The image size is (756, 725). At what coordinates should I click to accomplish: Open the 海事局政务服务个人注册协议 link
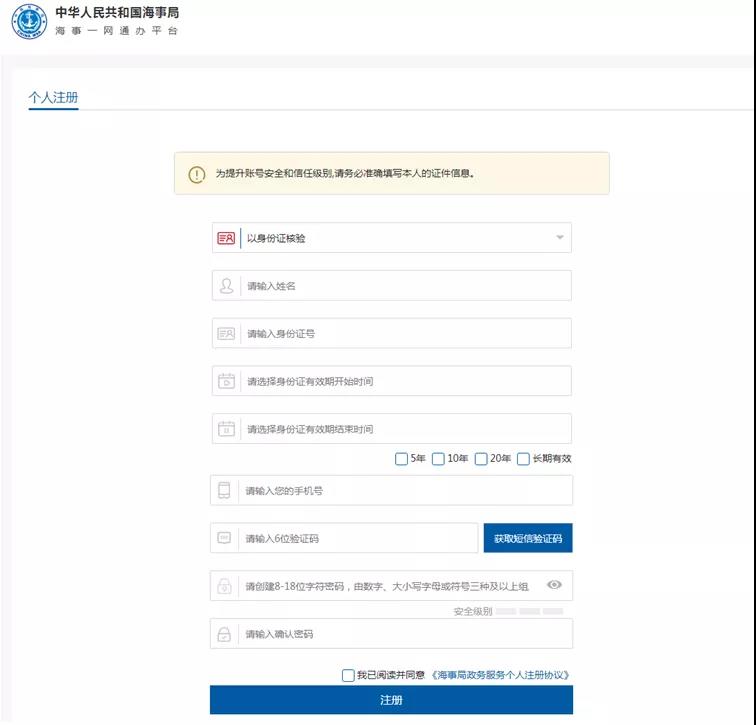500,675
